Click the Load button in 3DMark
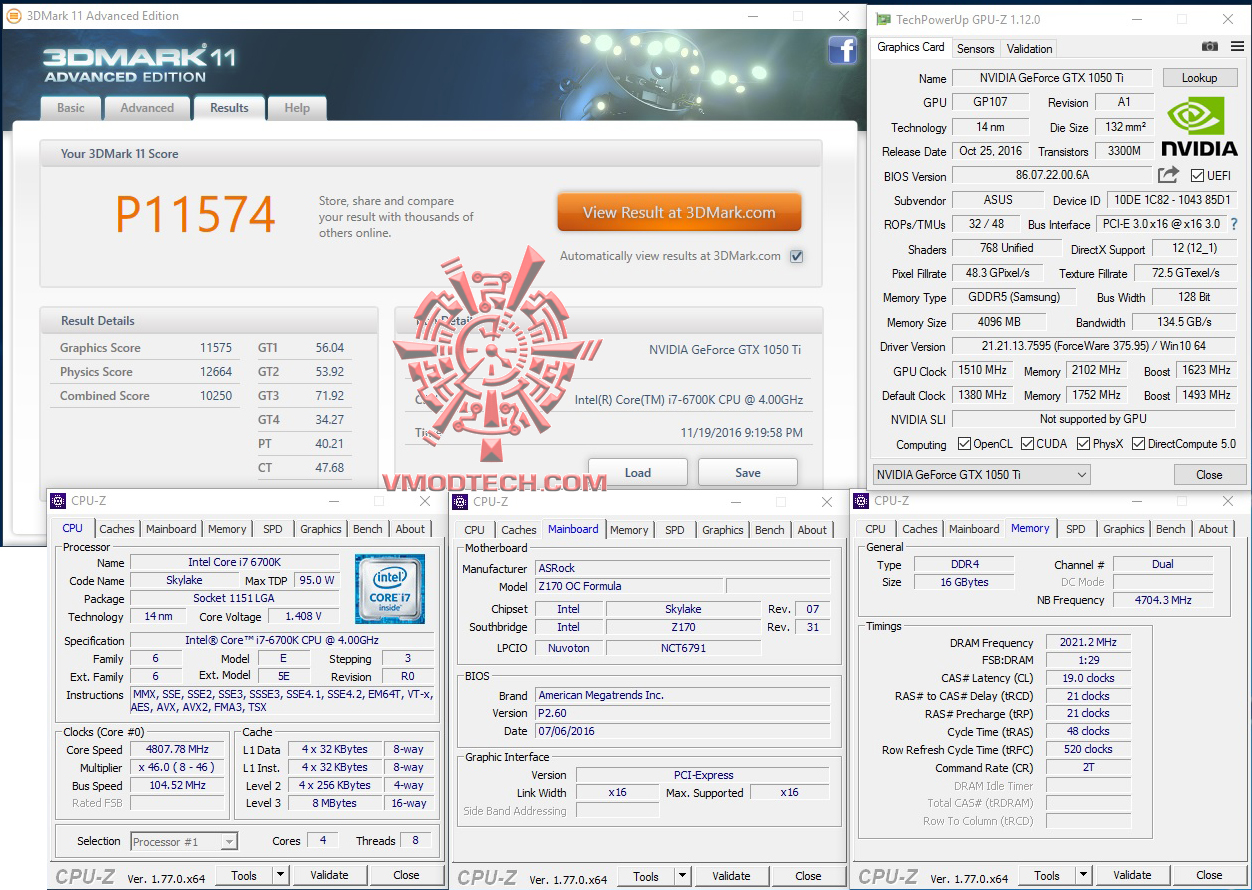1252x890 pixels. point(638,473)
